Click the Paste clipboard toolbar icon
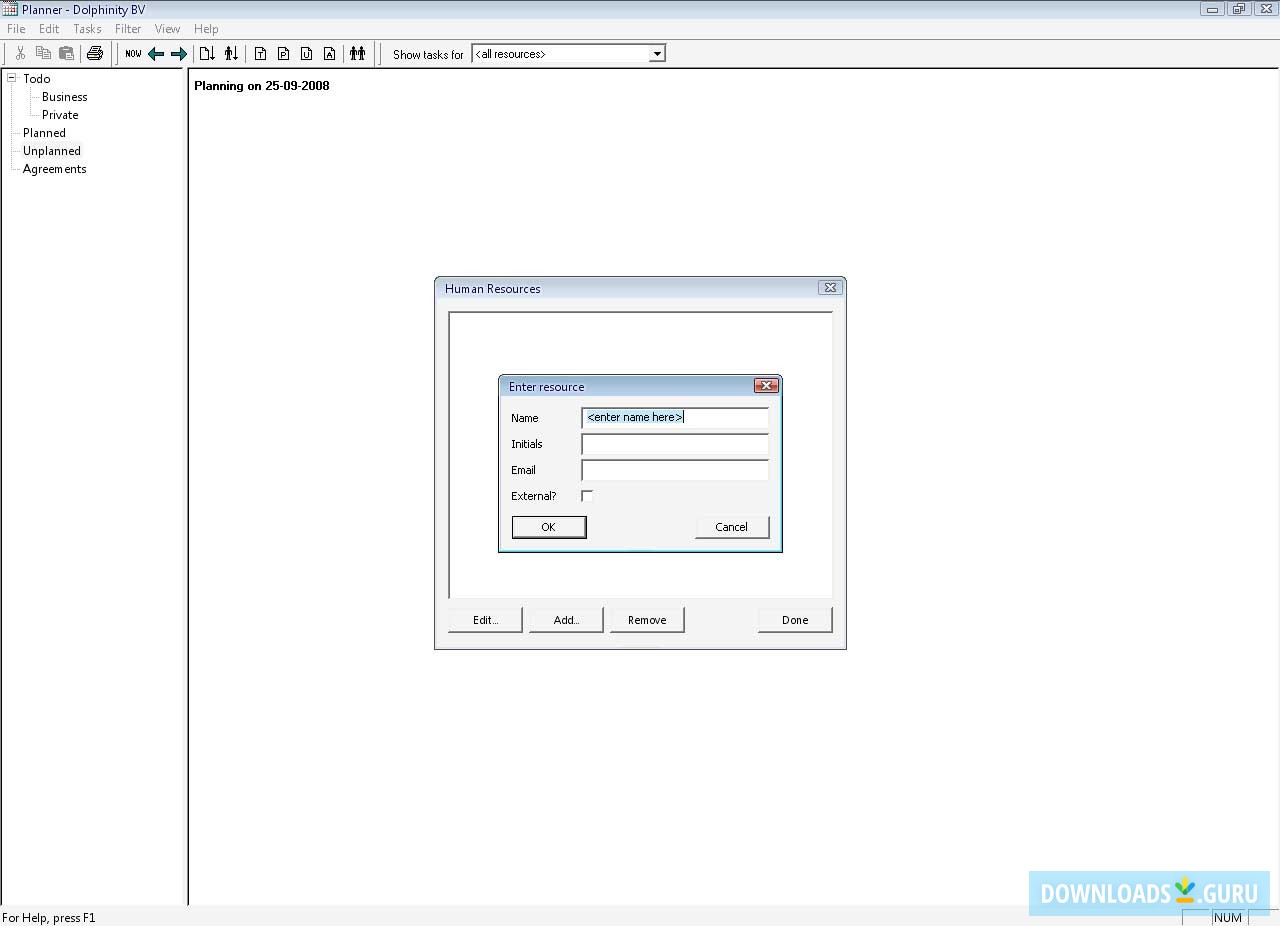 pos(66,54)
